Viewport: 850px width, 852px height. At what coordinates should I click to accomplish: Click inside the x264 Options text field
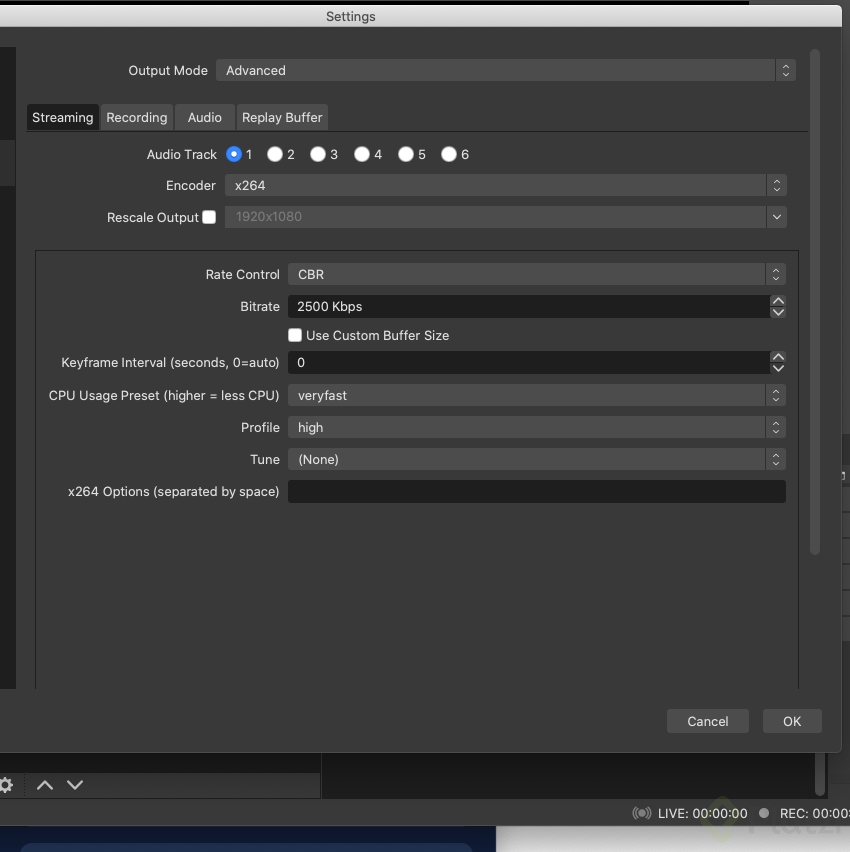[x=537, y=491]
